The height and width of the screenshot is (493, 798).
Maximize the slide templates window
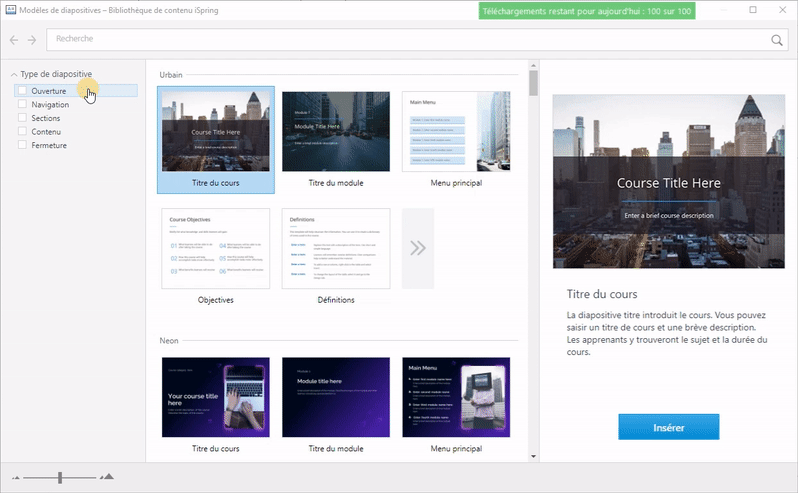point(752,10)
